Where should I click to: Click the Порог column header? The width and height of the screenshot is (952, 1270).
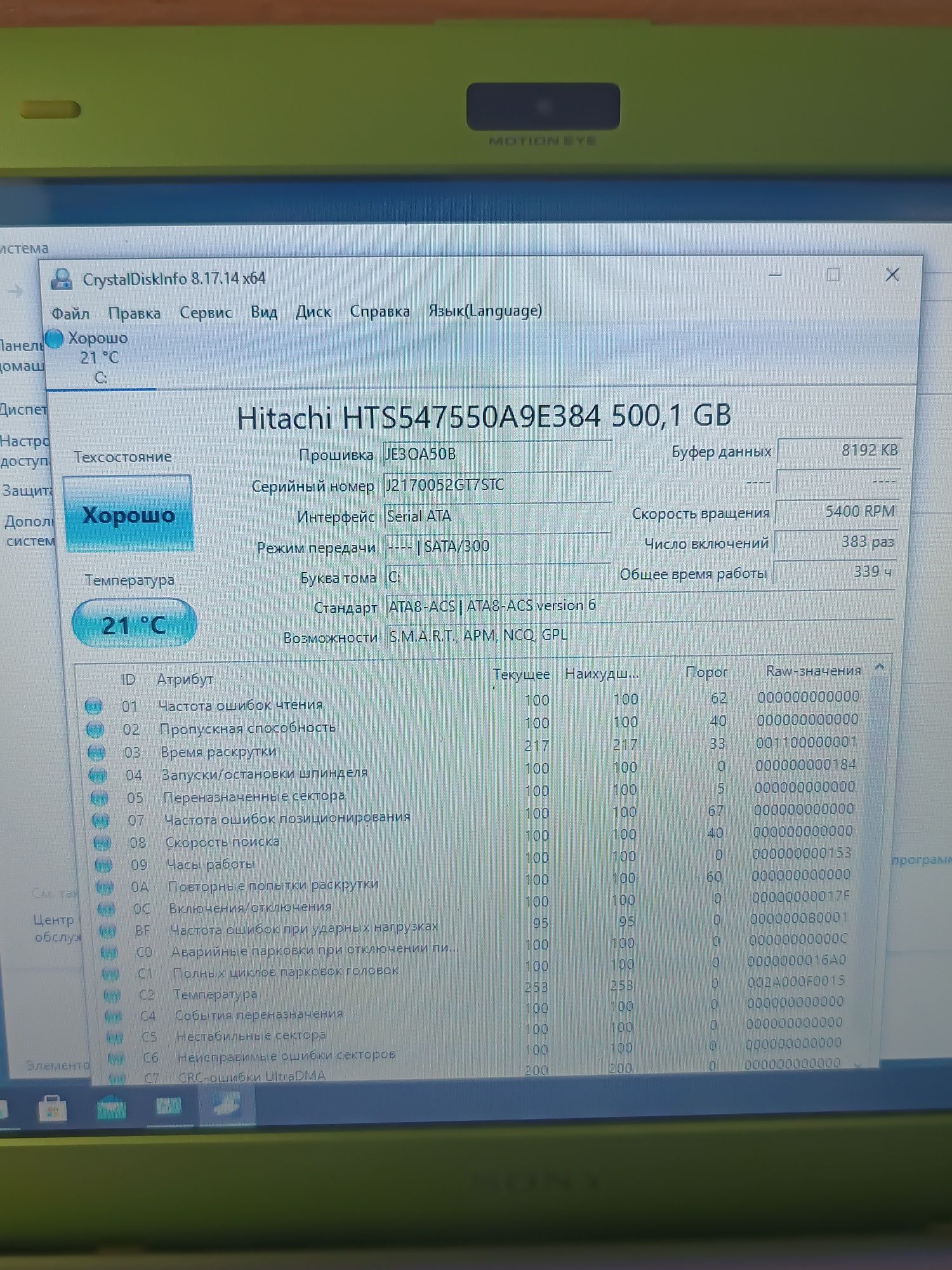pyautogui.click(x=706, y=672)
